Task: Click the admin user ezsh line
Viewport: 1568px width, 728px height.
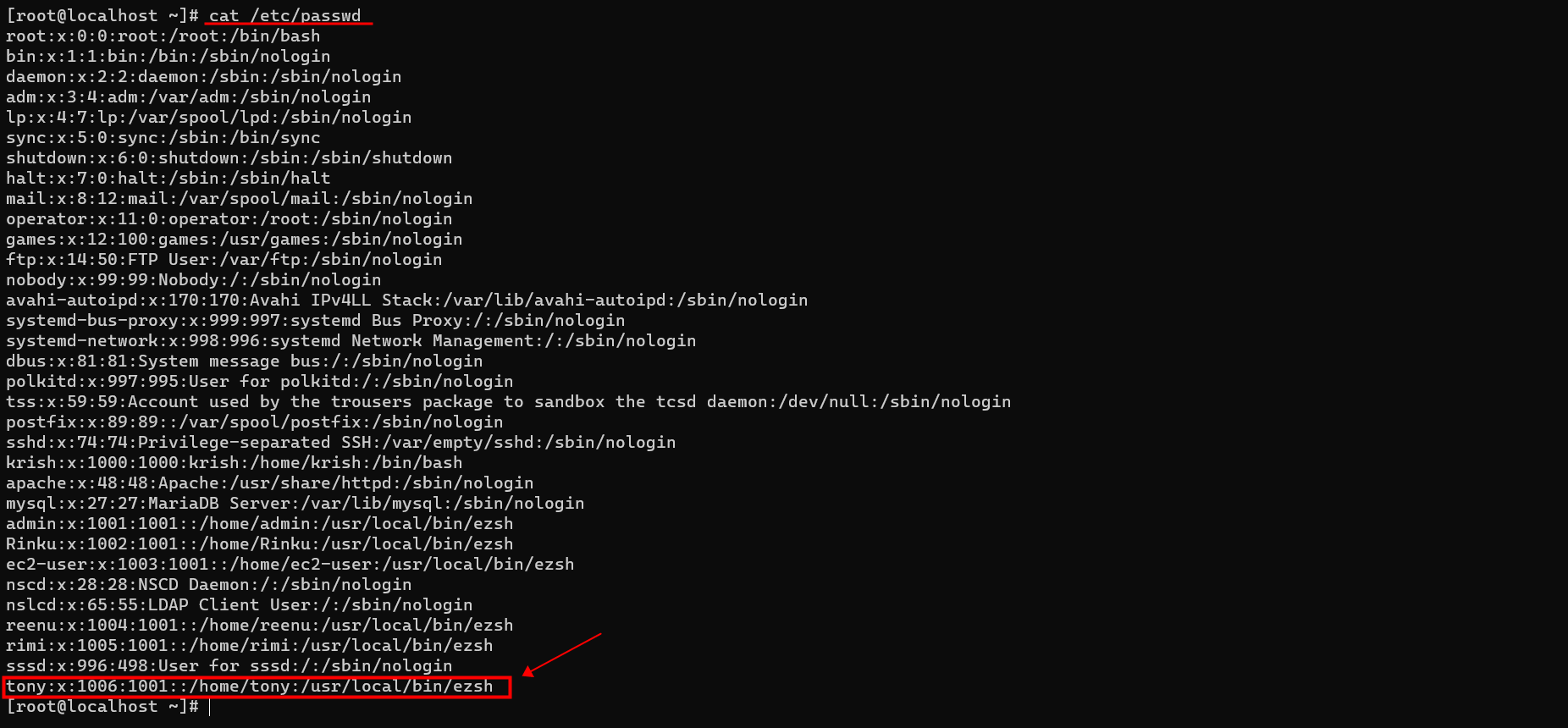Action: 260,524
